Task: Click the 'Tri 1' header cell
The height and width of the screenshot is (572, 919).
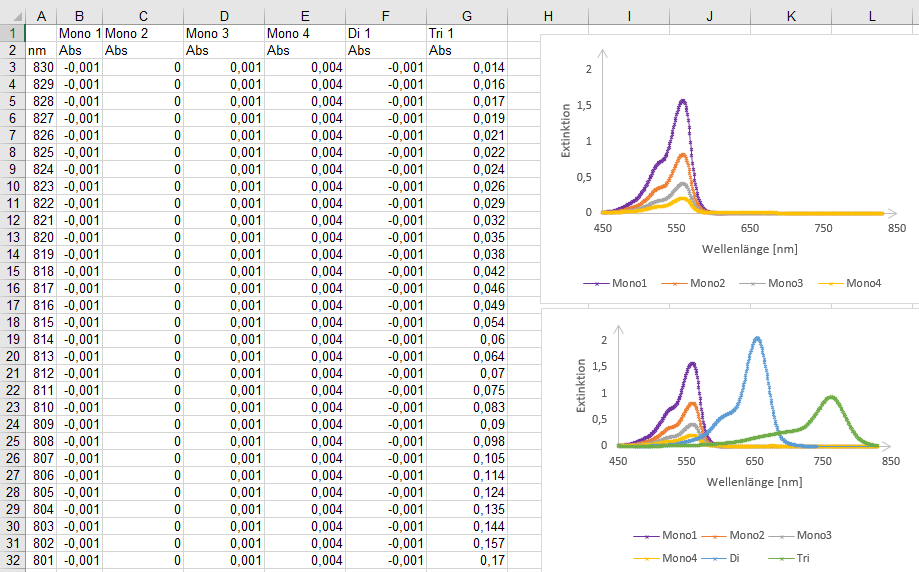Action: coord(466,34)
